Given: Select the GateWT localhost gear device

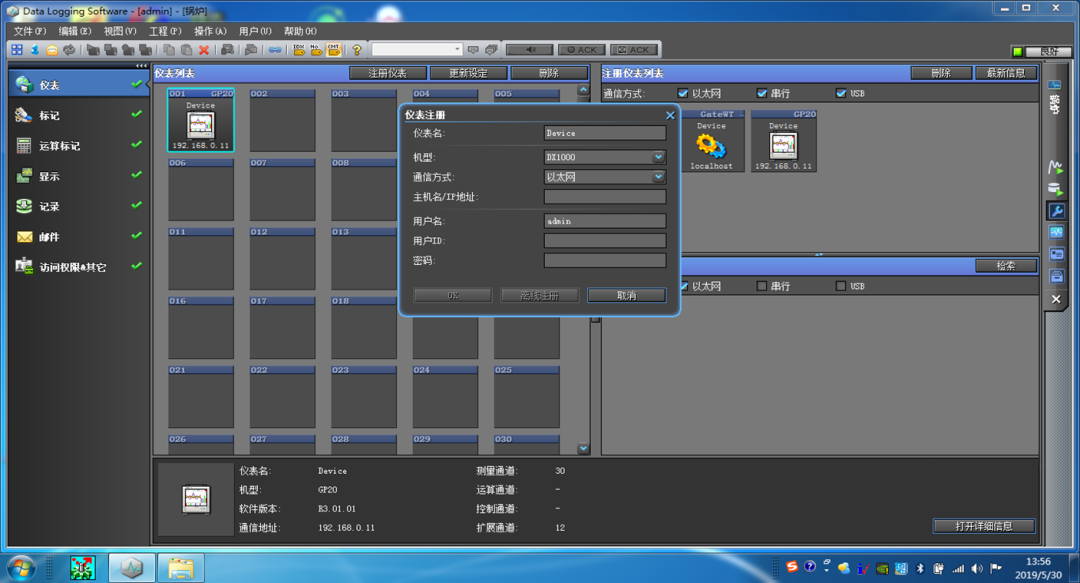Looking at the screenshot, I should pos(711,141).
